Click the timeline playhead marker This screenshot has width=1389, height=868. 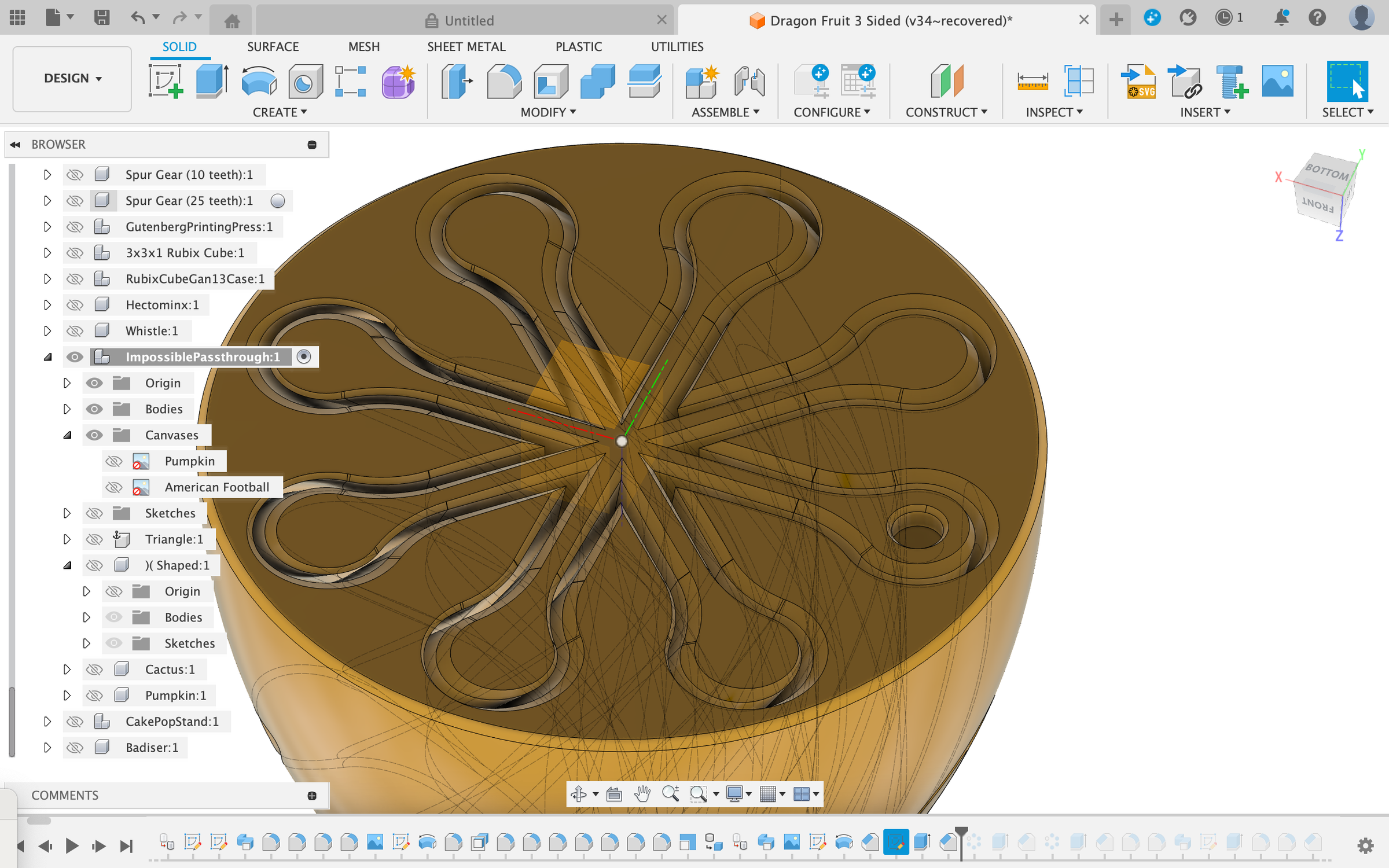click(961, 832)
